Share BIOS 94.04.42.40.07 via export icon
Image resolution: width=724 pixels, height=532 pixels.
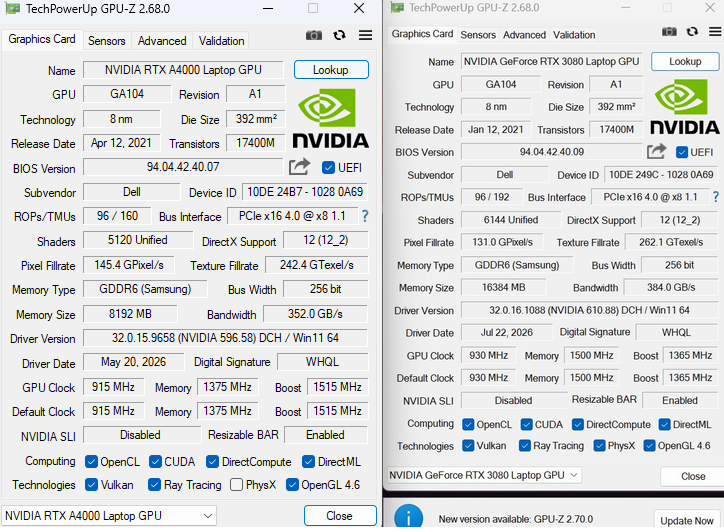pos(299,167)
